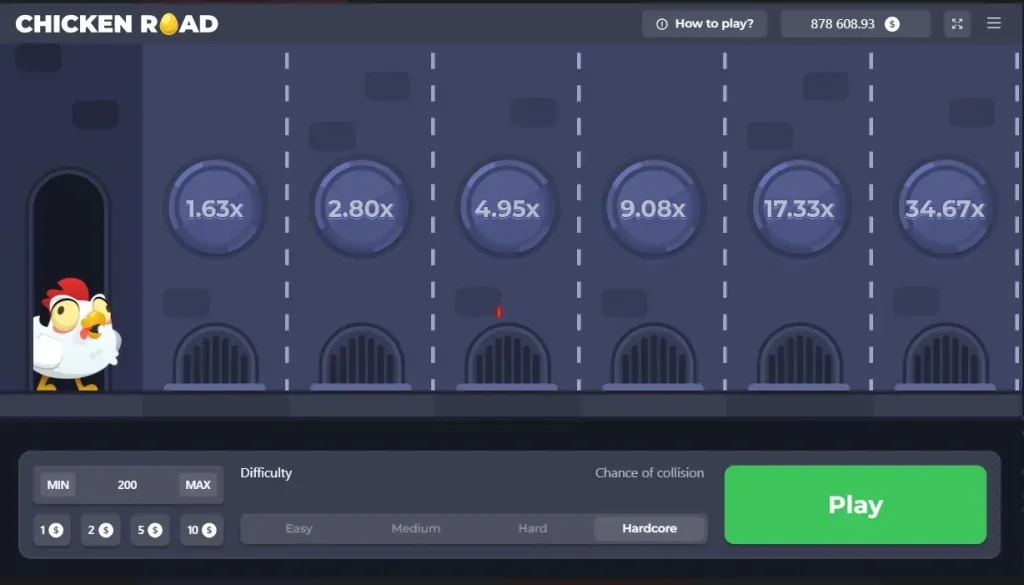This screenshot has height=585, width=1024.
Task: Click the 2.80x multiplier coin
Action: [360, 208]
